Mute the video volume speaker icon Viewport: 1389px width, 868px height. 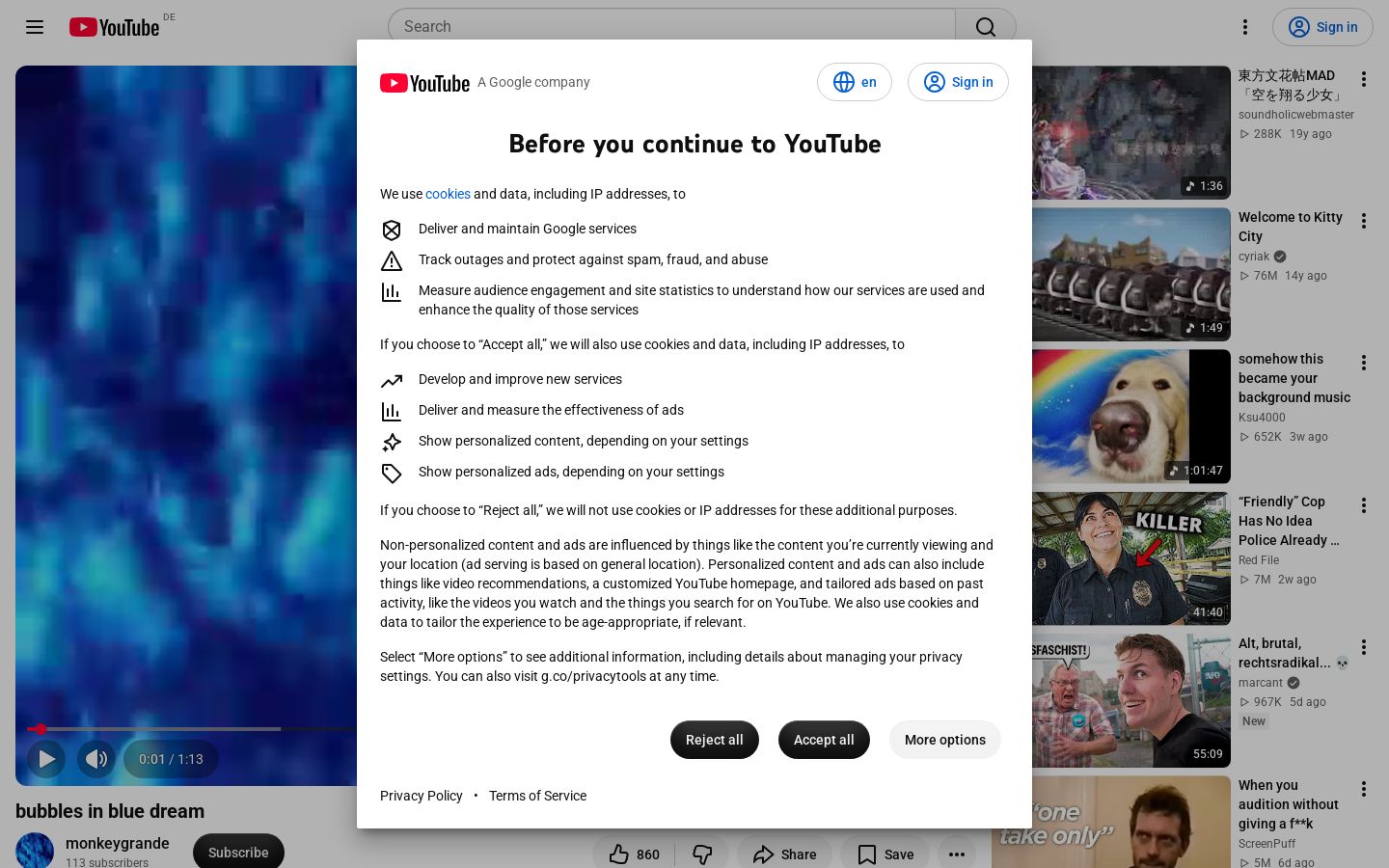(x=96, y=759)
